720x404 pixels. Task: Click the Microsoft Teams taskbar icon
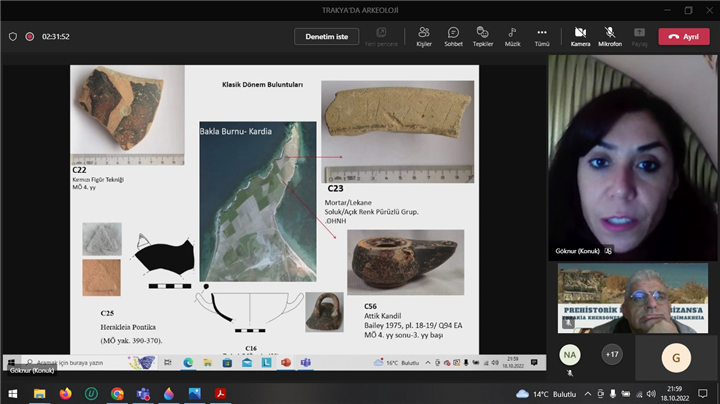click(x=143, y=394)
